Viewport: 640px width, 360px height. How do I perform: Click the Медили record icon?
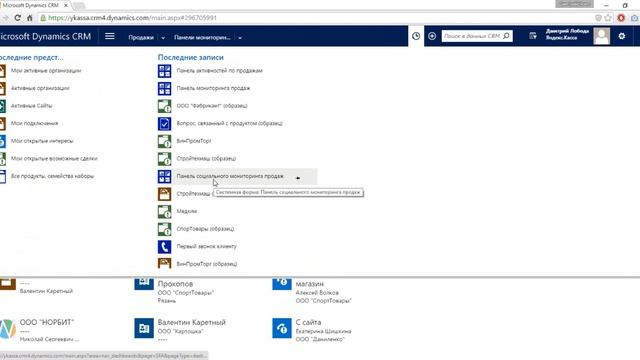164,211
